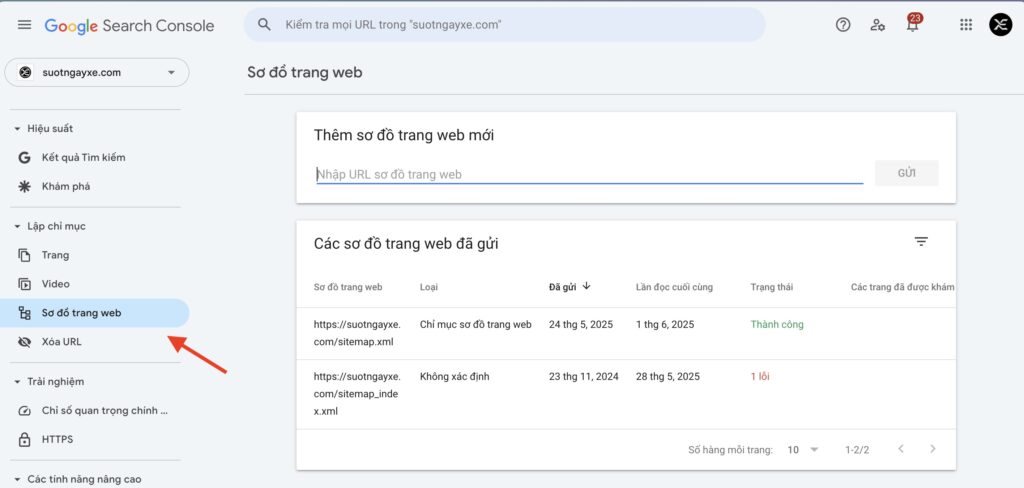Click Không xác định type cell
This screenshot has width=1024, height=488.
point(455,377)
